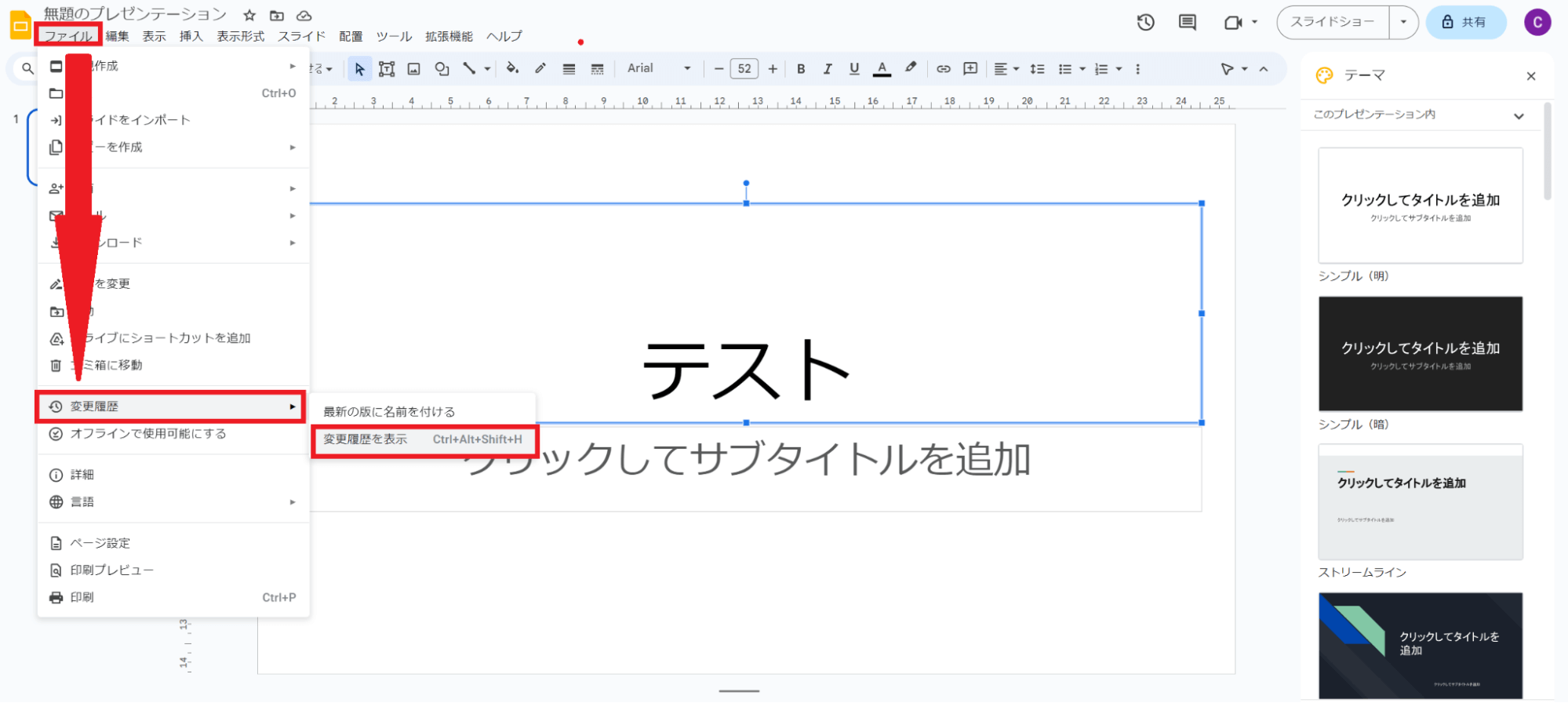Image resolution: width=1568 pixels, height=703 pixels.
Task: Open the text color picker
Action: (882, 69)
